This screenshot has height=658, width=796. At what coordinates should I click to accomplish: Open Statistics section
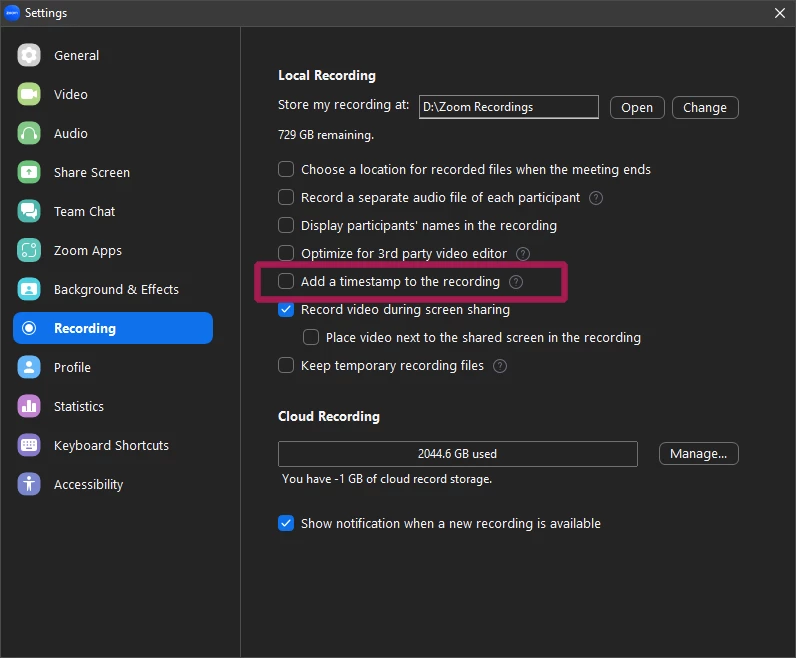click(x=113, y=406)
